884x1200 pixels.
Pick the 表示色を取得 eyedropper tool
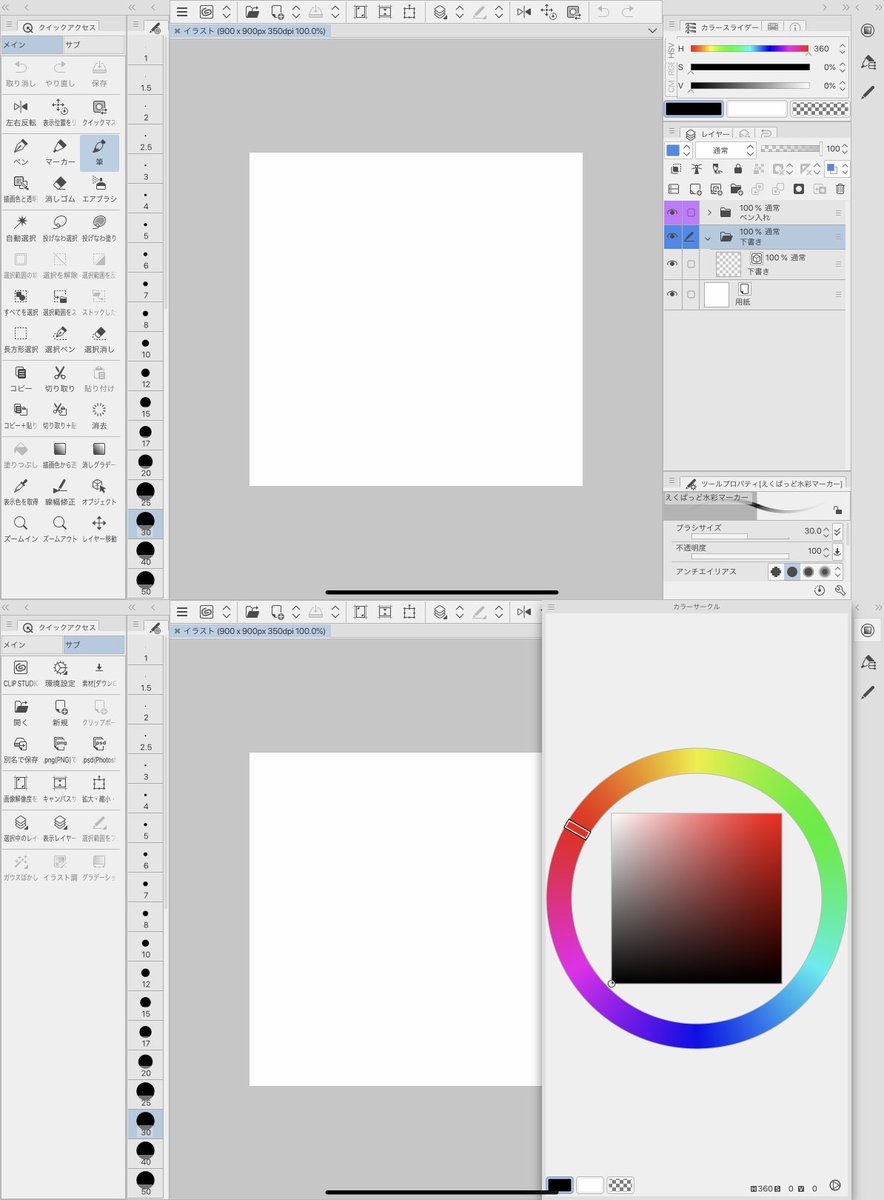(x=21, y=491)
